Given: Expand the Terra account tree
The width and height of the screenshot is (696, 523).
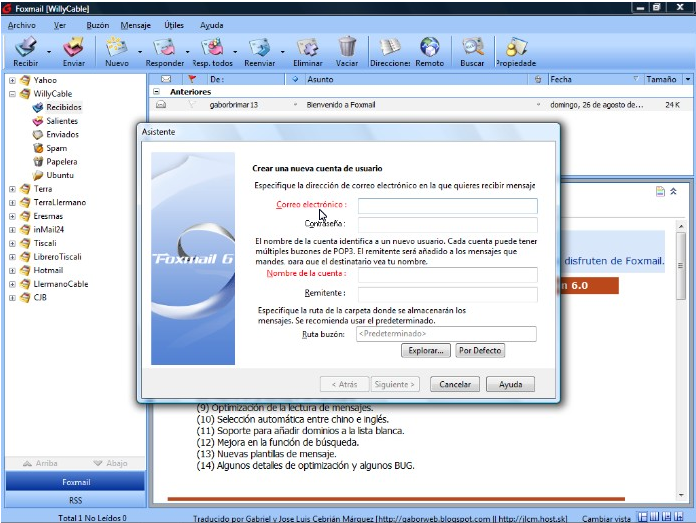Looking at the screenshot, I should pyautogui.click(x=12, y=189).
